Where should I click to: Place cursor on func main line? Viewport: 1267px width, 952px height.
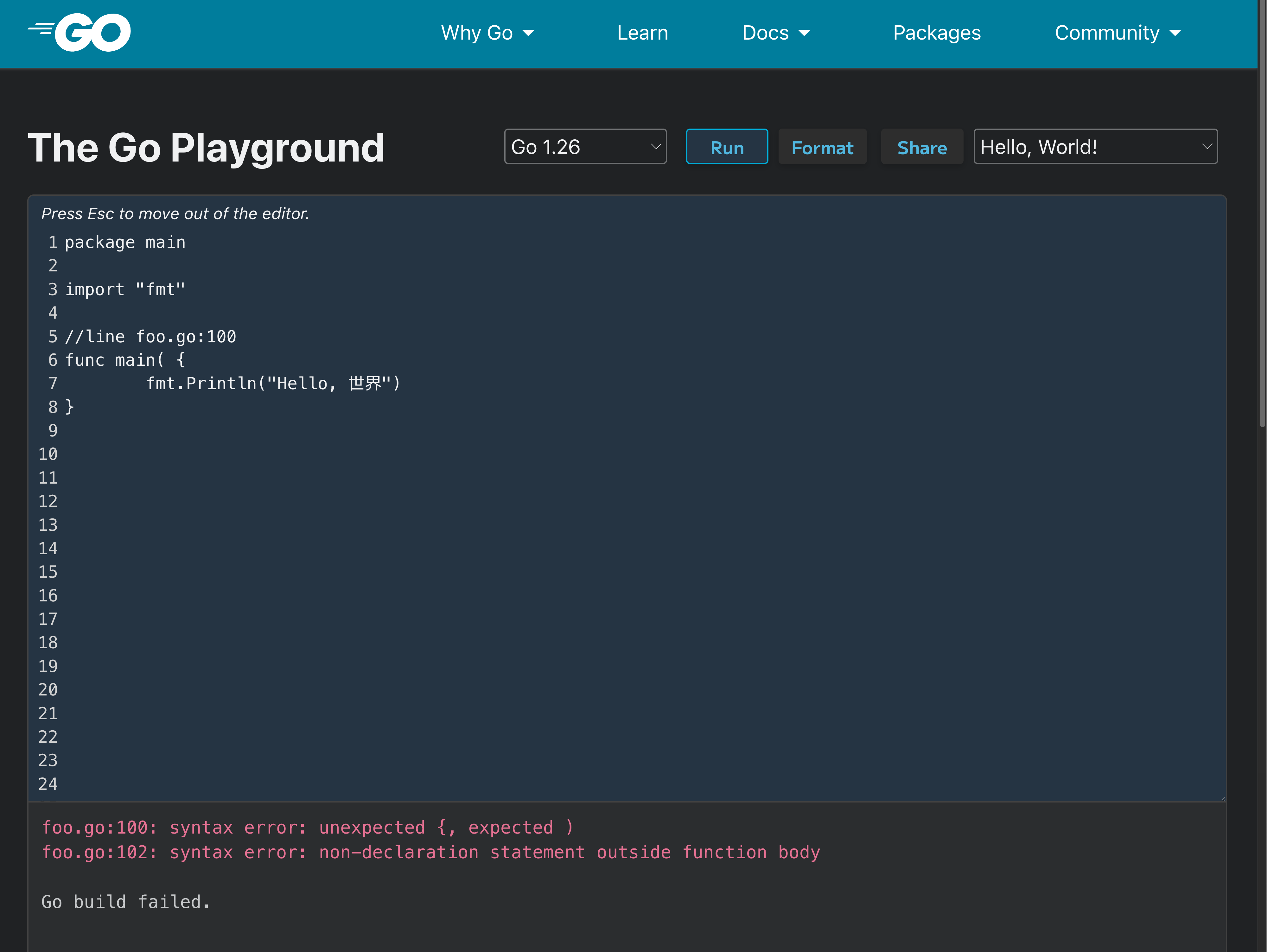(125, 360)
